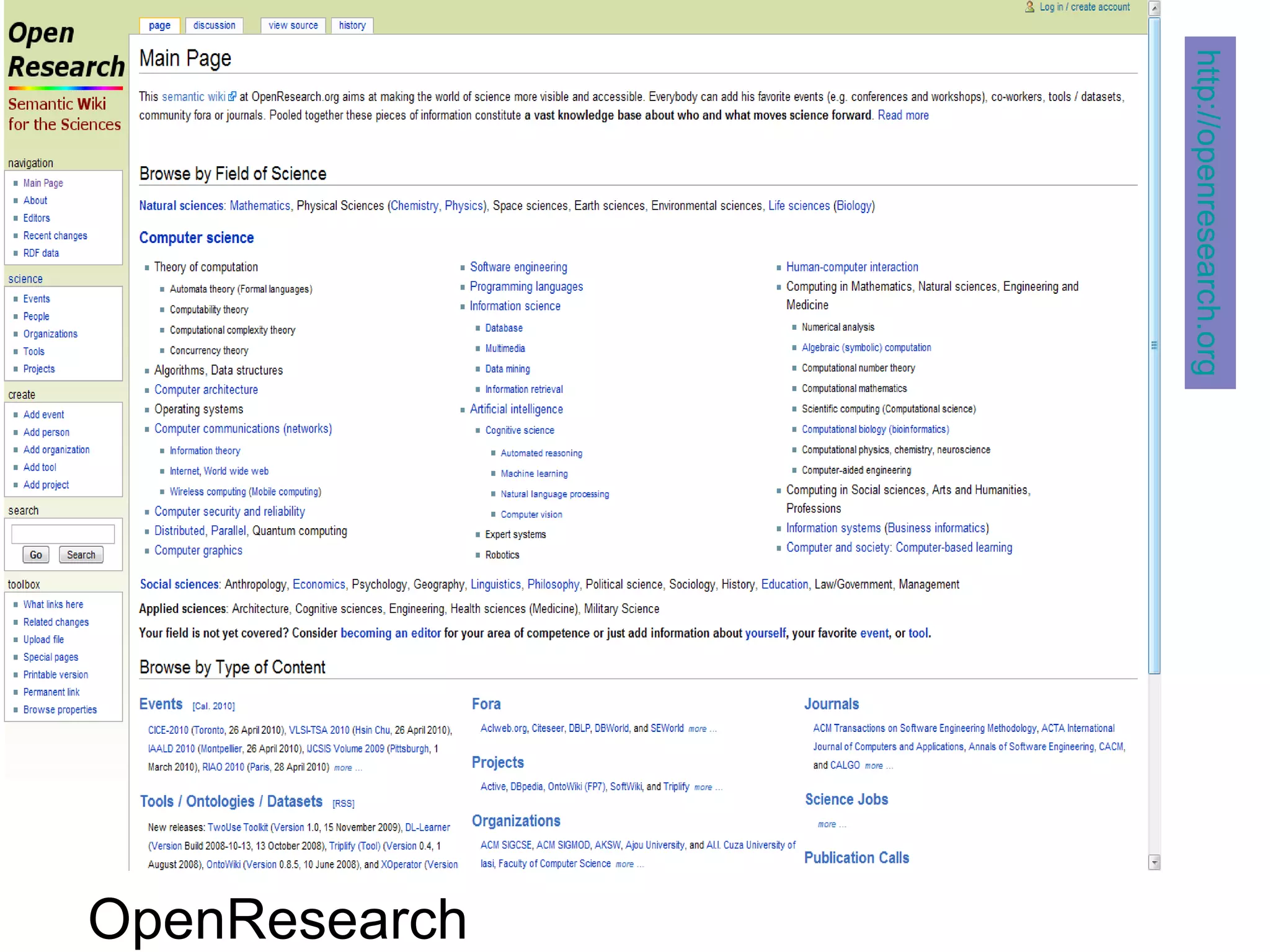This screenshot has width=1270, height=952.
Task: Click the Add project link
Action: click(46, 485)
